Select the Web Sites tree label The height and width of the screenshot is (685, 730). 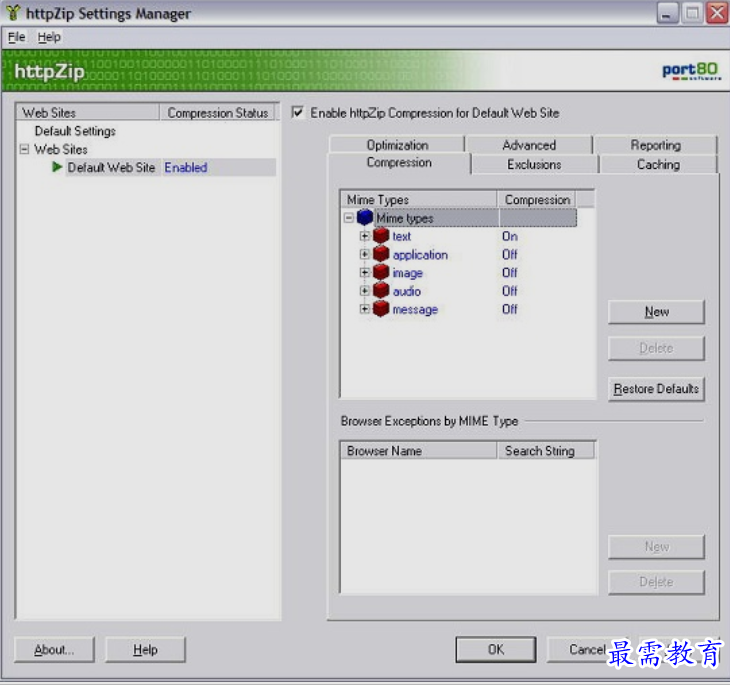[x=61, y=149]
